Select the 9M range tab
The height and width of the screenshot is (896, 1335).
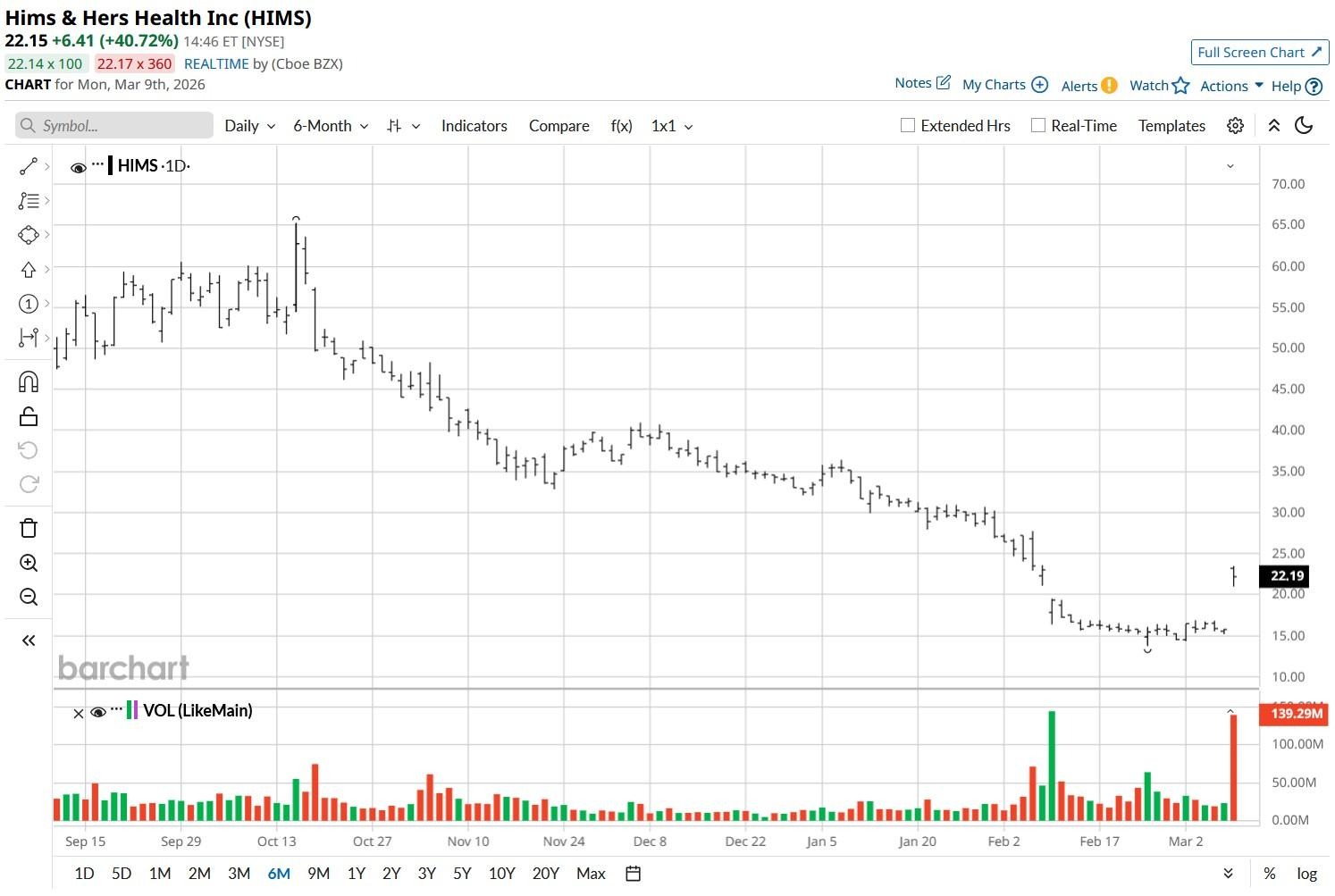[318, 874]
